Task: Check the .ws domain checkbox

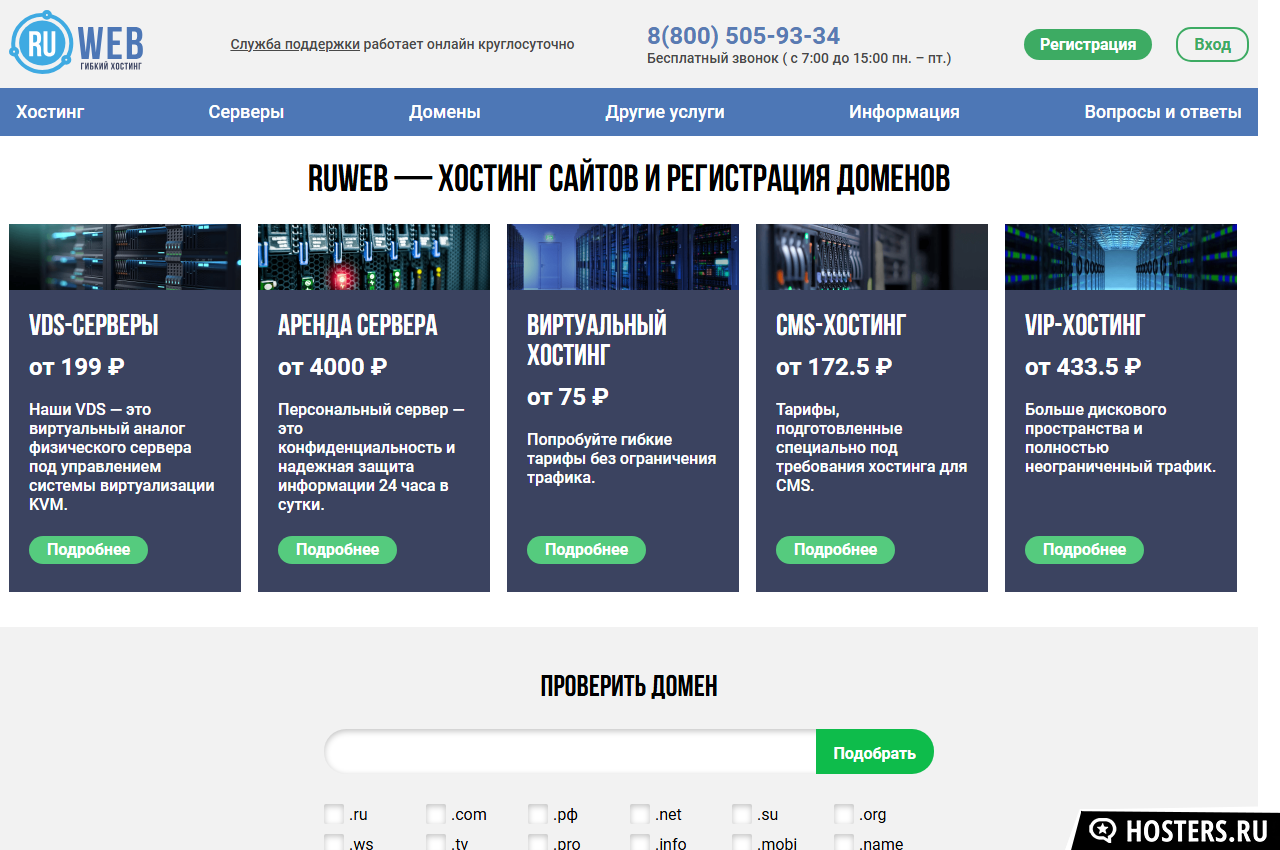Action: [334, 843]
